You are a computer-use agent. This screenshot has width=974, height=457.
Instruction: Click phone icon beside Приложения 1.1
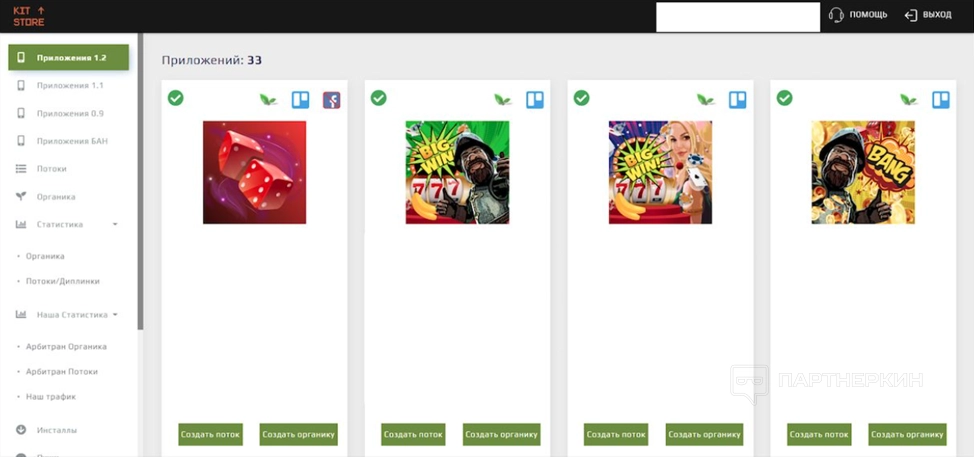click(21, 86)
